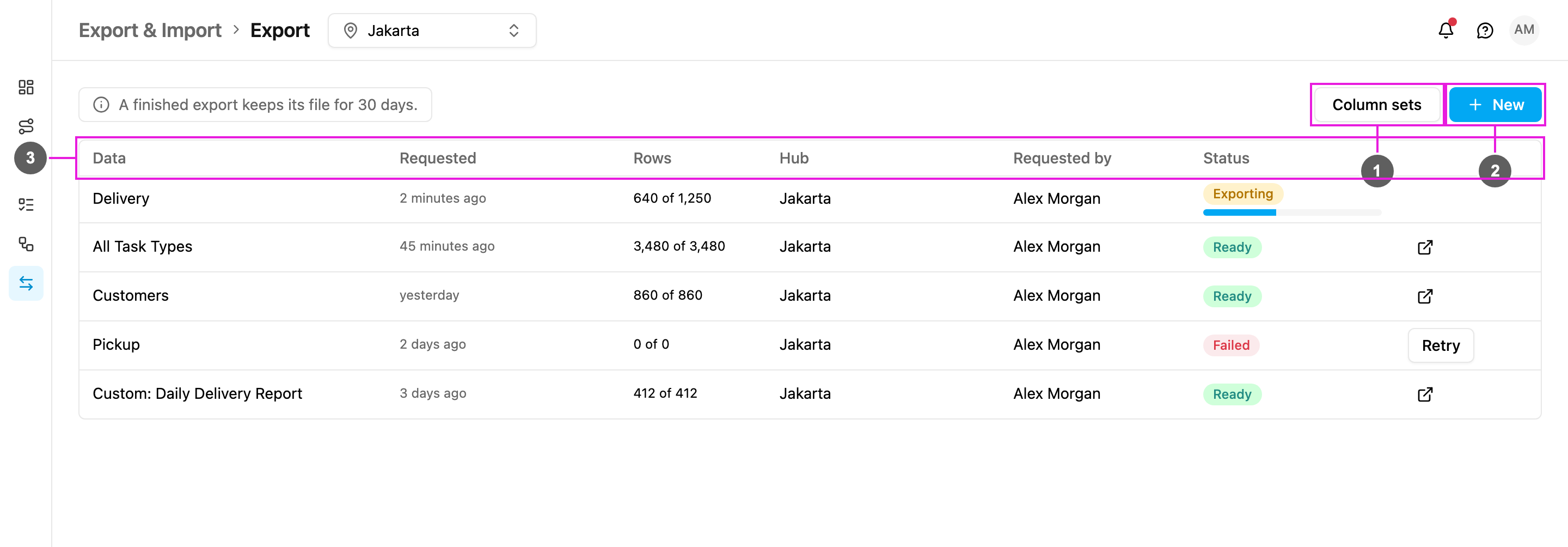Click the Ready badge on All Task Types
Screen dimensions: 1568x547
pos(1232,247)
